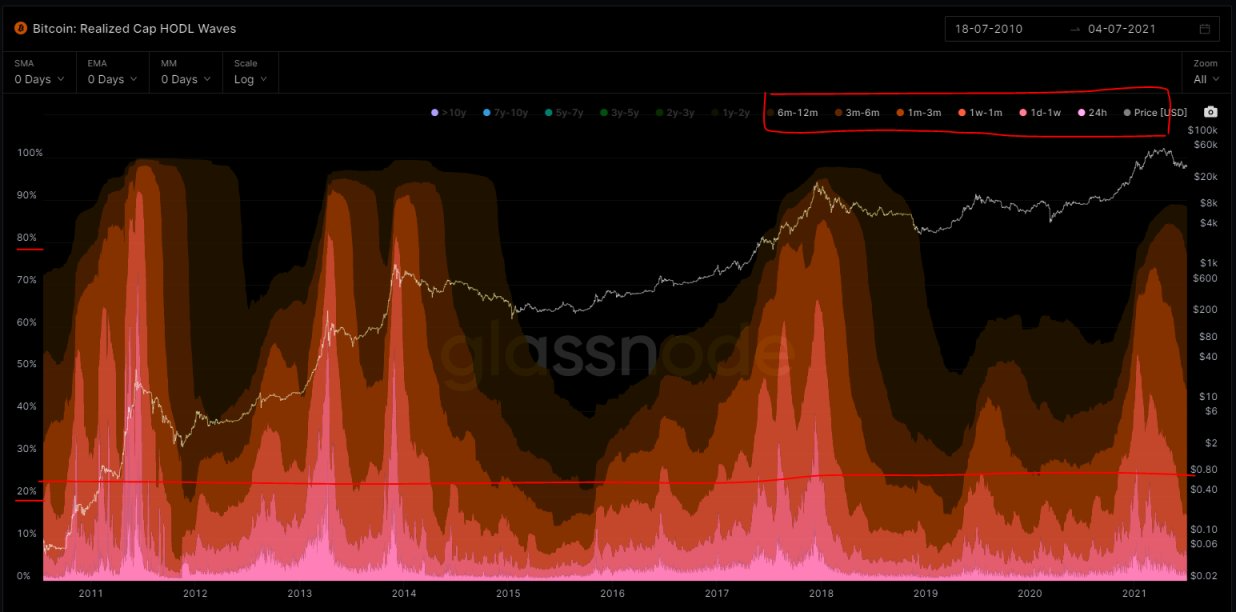Hide the 3m-6m legend series
Image resolution: width=1236 pixels, height=612 pixels.
[858, 113]
